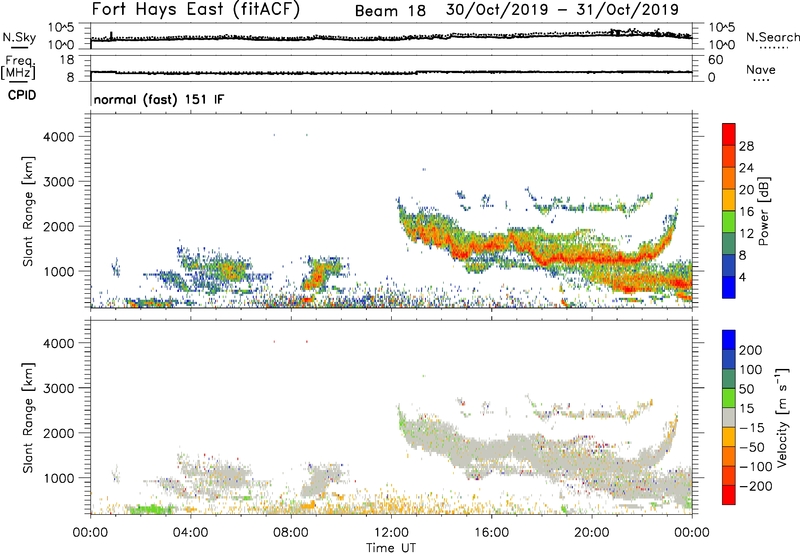800x554 pixels.
Task: Click the '20:00' time tick label
Action: click(592, 533)
